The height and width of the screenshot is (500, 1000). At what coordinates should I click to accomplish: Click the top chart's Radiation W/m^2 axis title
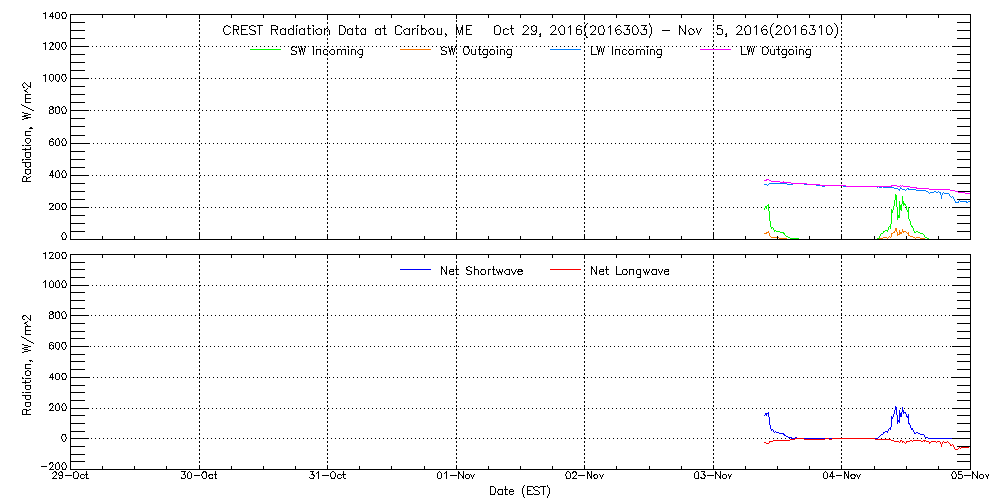(29, 129)
